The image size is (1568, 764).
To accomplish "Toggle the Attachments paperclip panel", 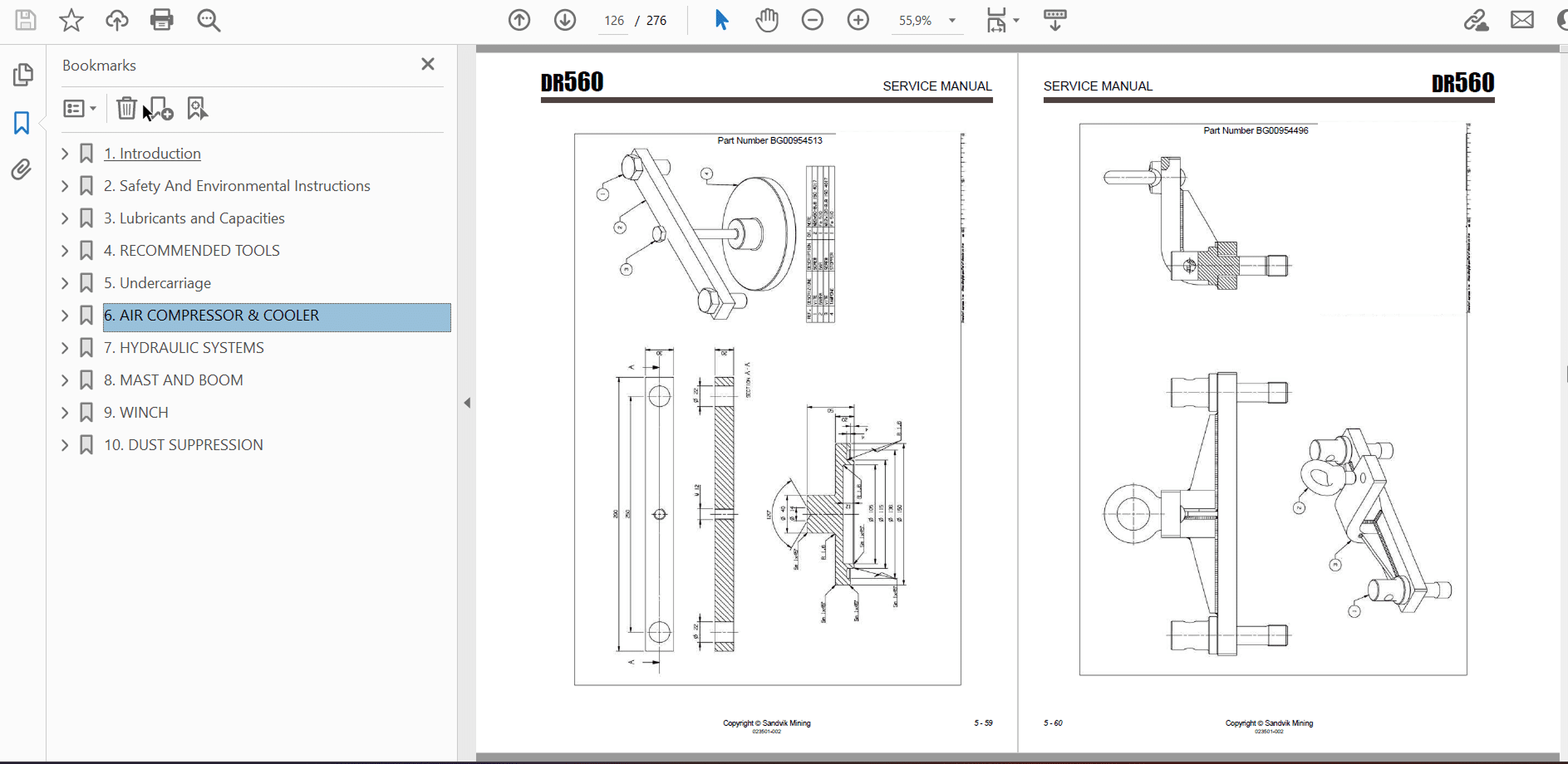I will [22, 169].
